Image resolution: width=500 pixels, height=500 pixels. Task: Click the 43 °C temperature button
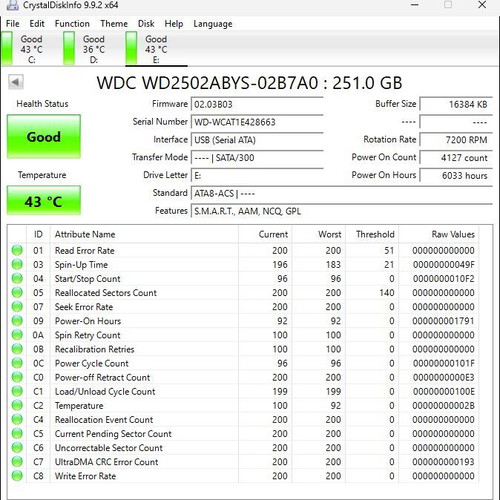44,201
